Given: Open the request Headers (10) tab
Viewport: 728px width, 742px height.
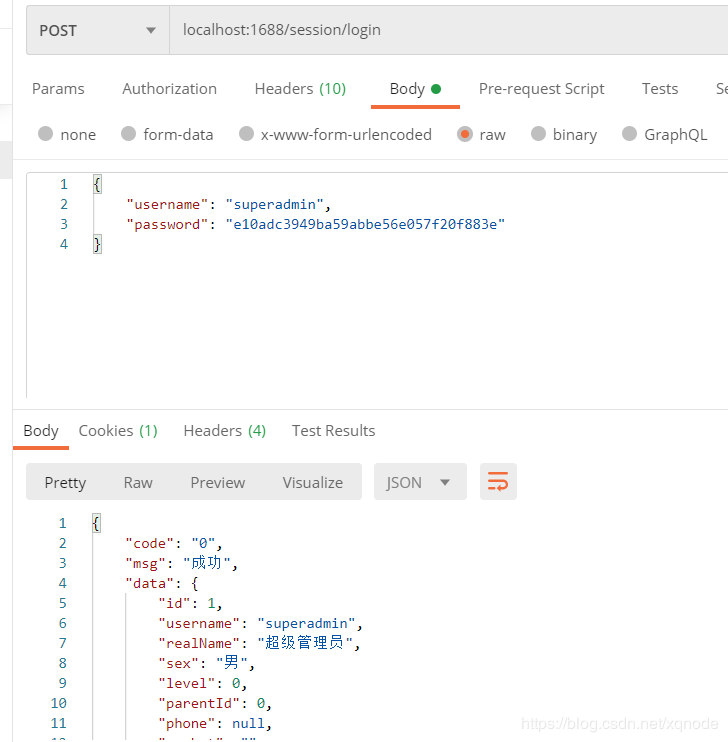Looking at the screenshot, I should coord(300,88).
